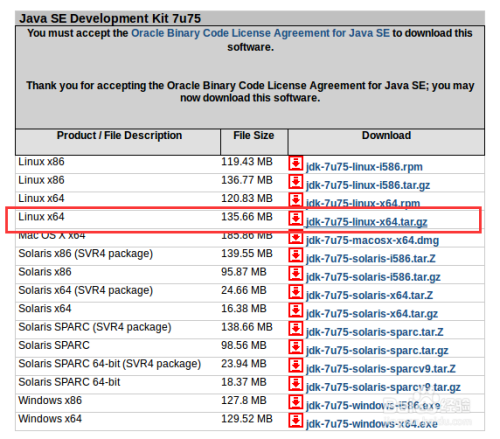
Task: Click download icon for jdk-7u75-solaris-x64.tar.gz
Action: (296, 310)
